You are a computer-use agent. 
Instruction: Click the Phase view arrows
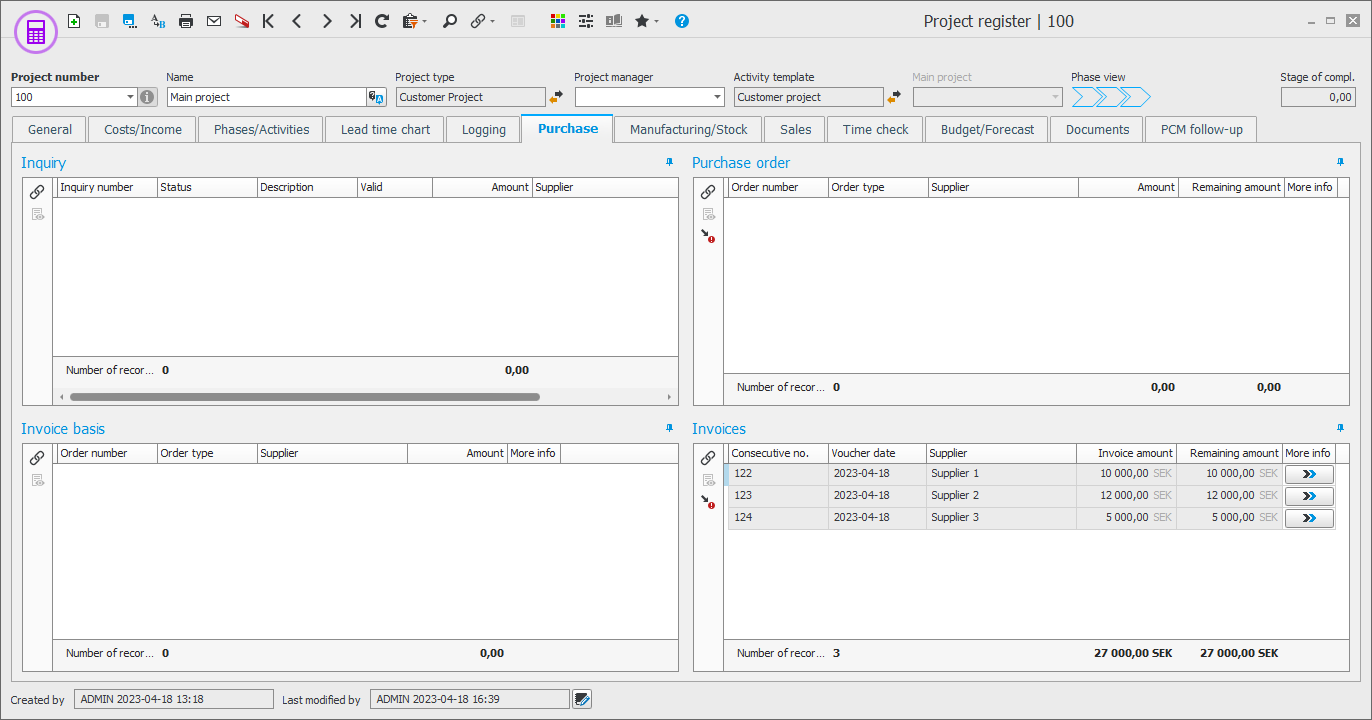click(x=1111, y=97)
